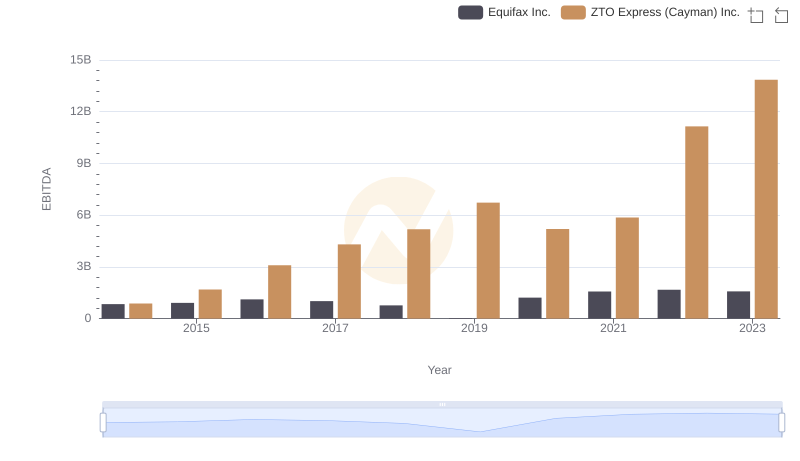Click the 9B y-axis label
This screenshot has width=800, height=461.
point(84,163)
